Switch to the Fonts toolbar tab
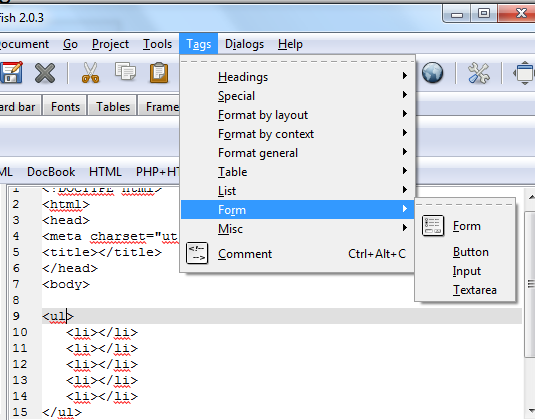This screenshot has height=420, width=535. tap(65, 106)
